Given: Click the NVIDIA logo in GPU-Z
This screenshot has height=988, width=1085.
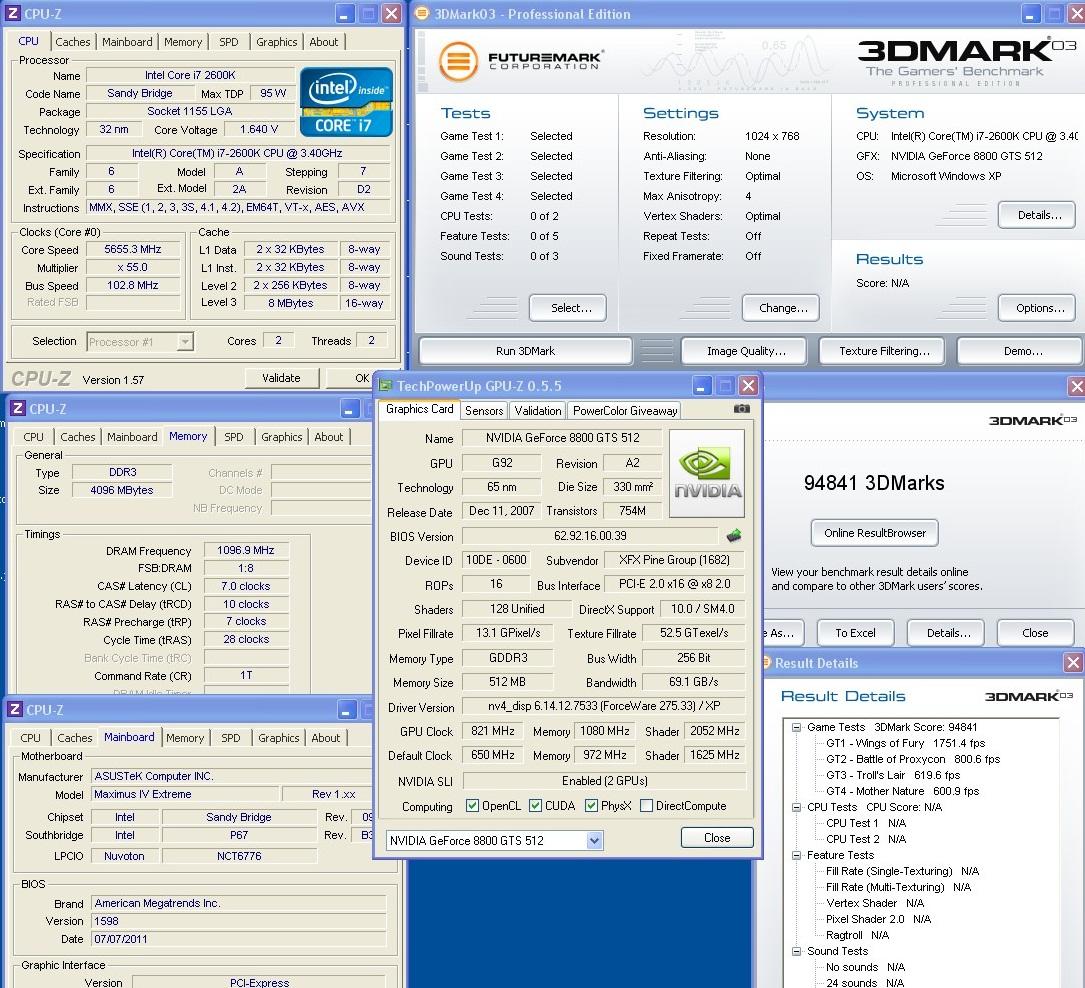Looking at the screenshot, I should 706,473.
